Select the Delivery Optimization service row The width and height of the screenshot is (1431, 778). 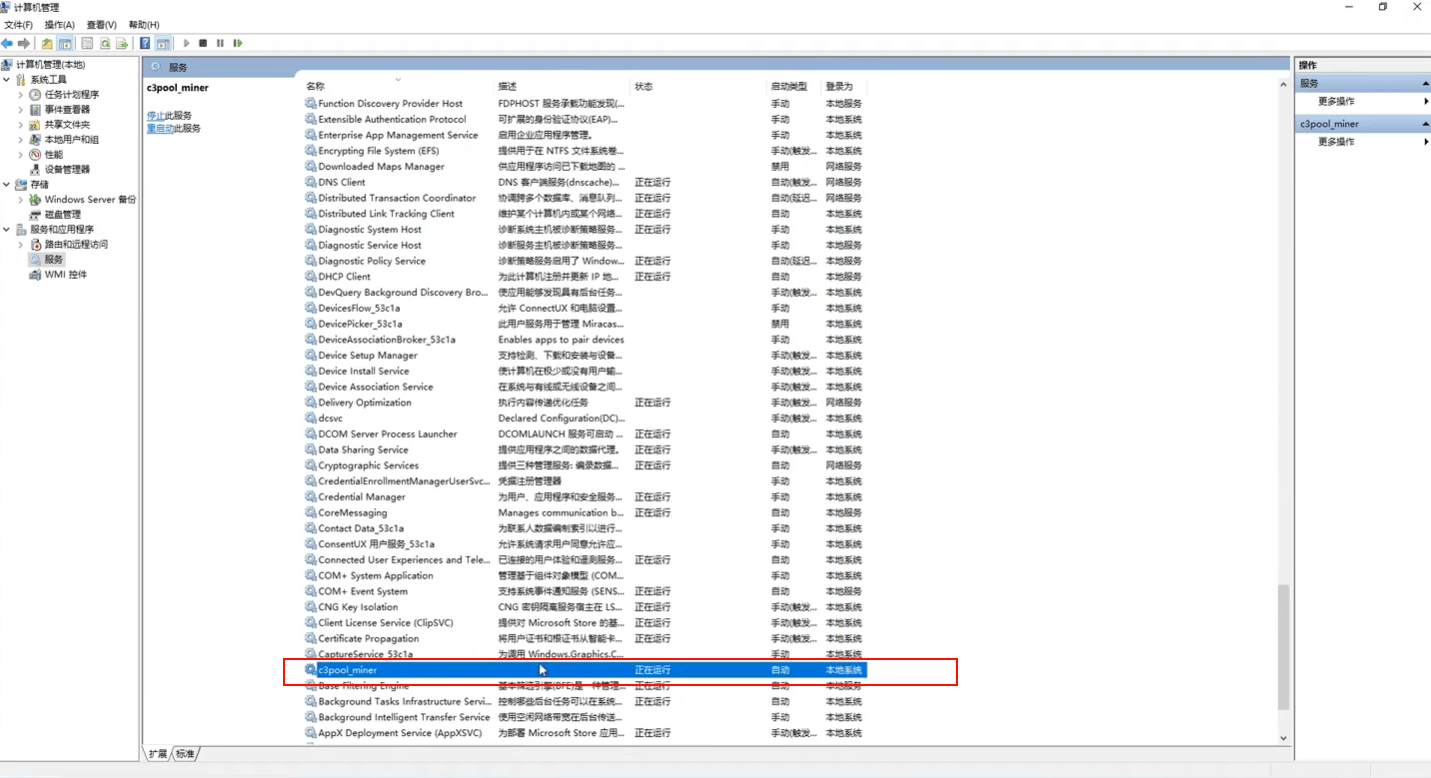pos(584,402)
